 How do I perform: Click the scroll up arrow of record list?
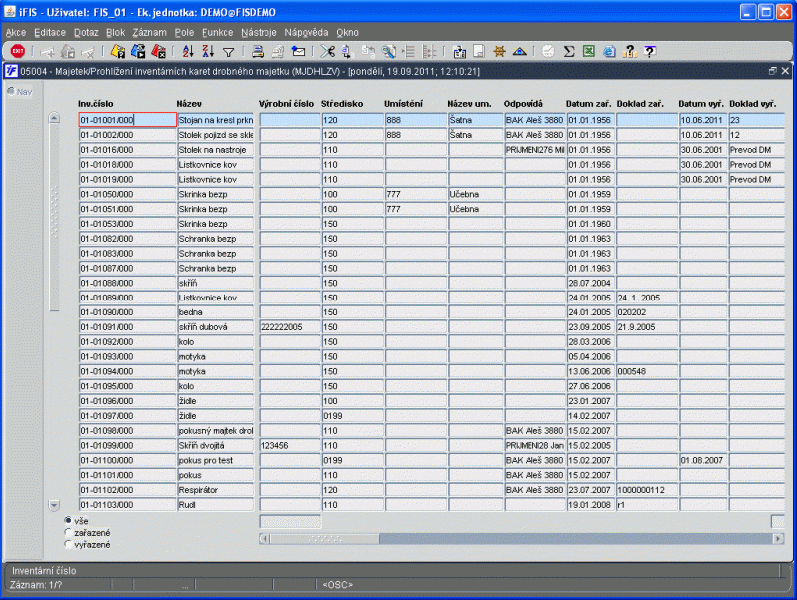tap(55, 119)
